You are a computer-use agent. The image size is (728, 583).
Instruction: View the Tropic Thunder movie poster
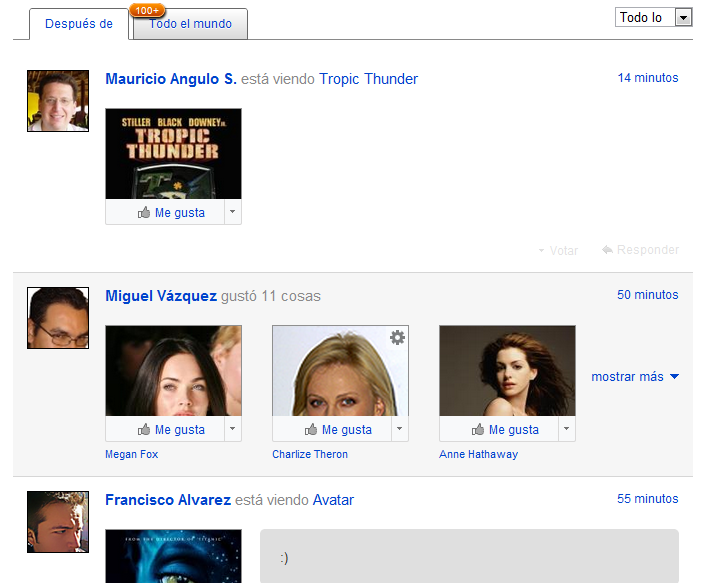(x=173, y=154)
